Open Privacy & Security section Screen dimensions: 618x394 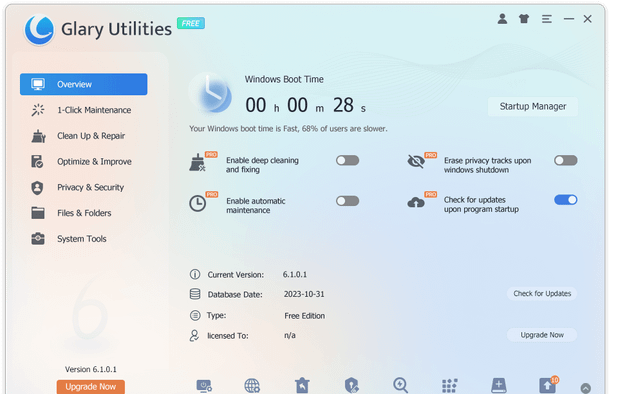tap(90, 188)
